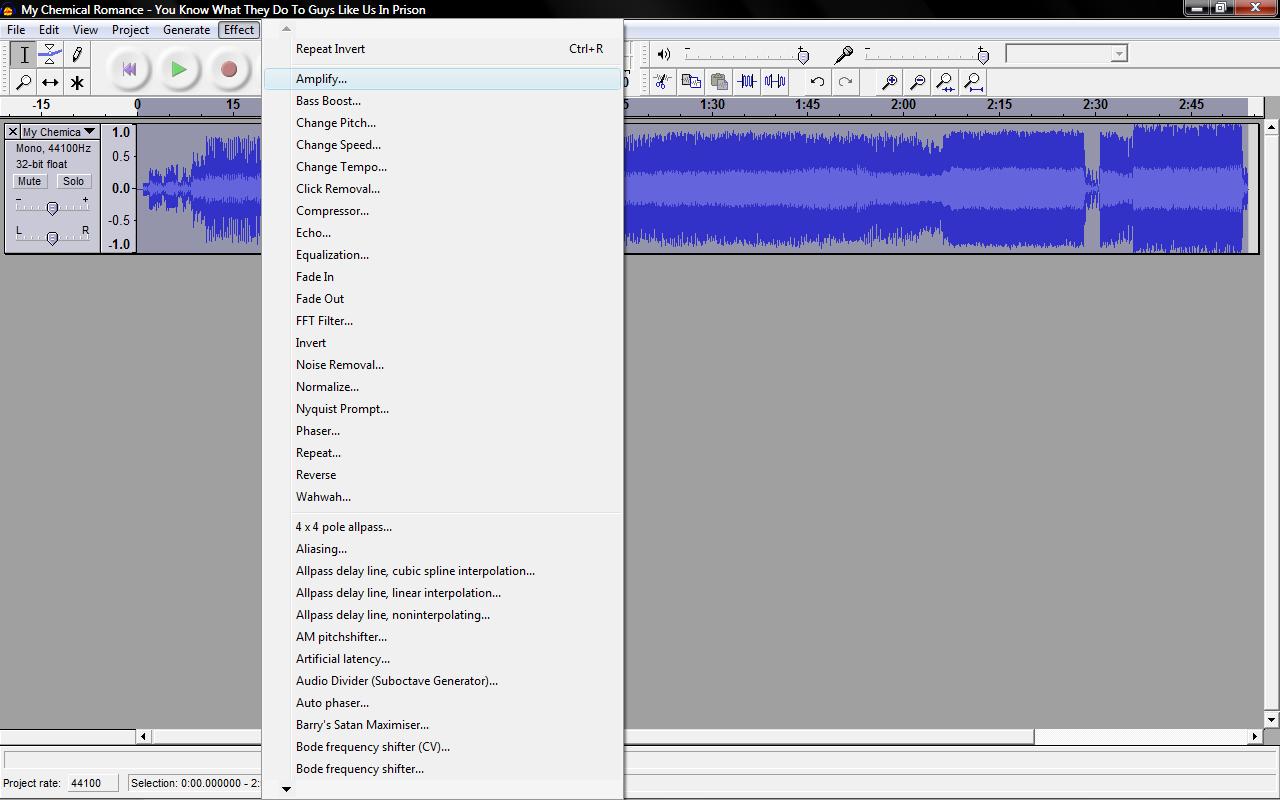Click horizontal scrollbar right arrow
Image resolution: width=1280 pixels, height=800 pixels.
[x=1255, y=737]
